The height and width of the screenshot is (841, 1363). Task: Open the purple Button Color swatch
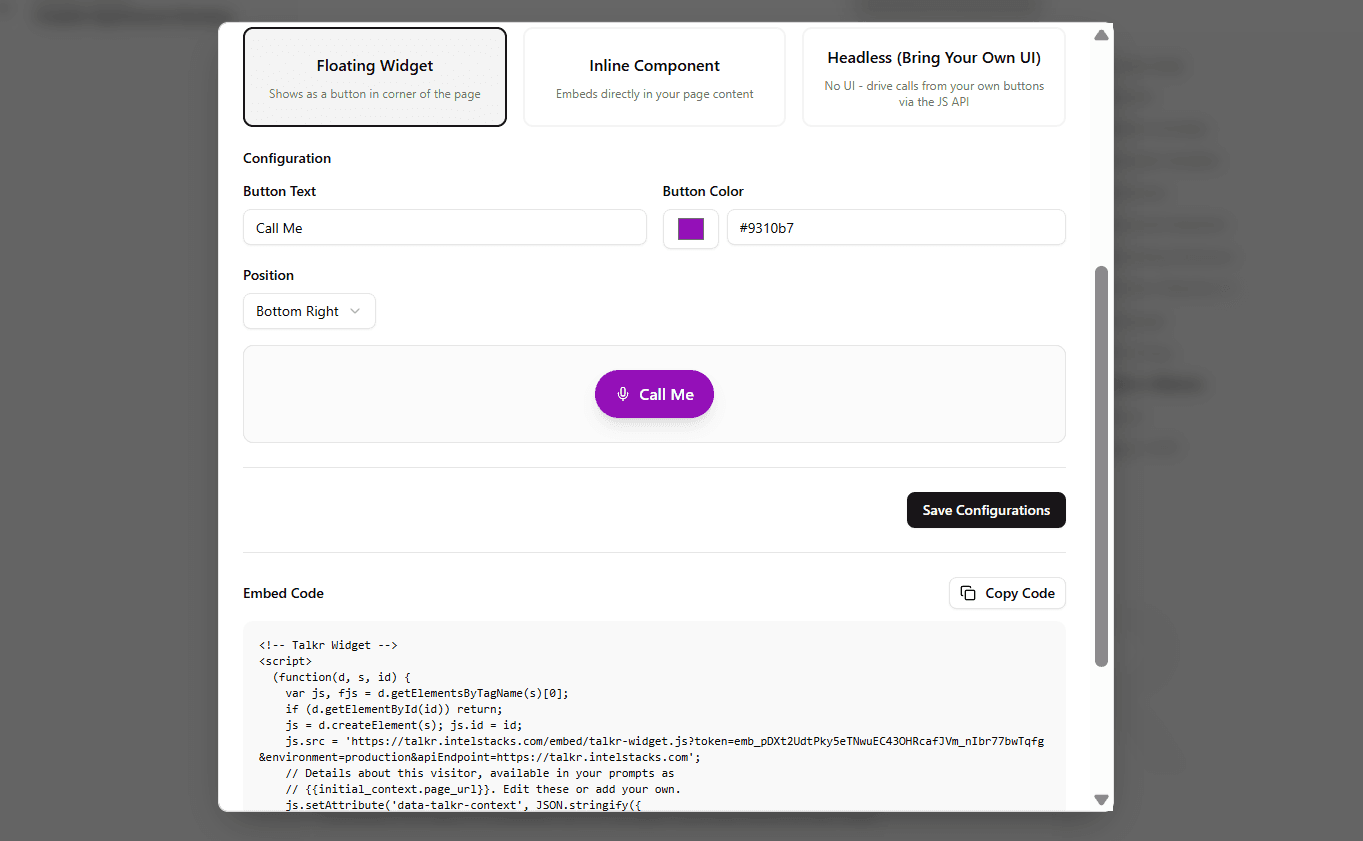[x=691, y=229]
